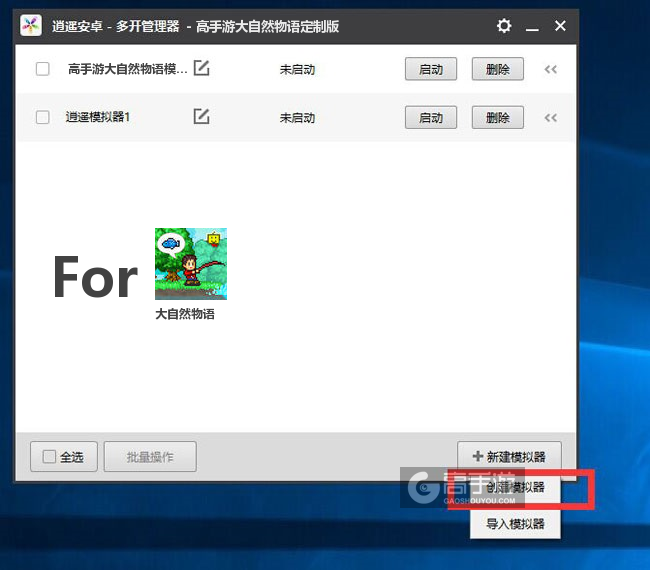
Task: Click the 批量操作 batch operations button
Action: pos(150,457)
